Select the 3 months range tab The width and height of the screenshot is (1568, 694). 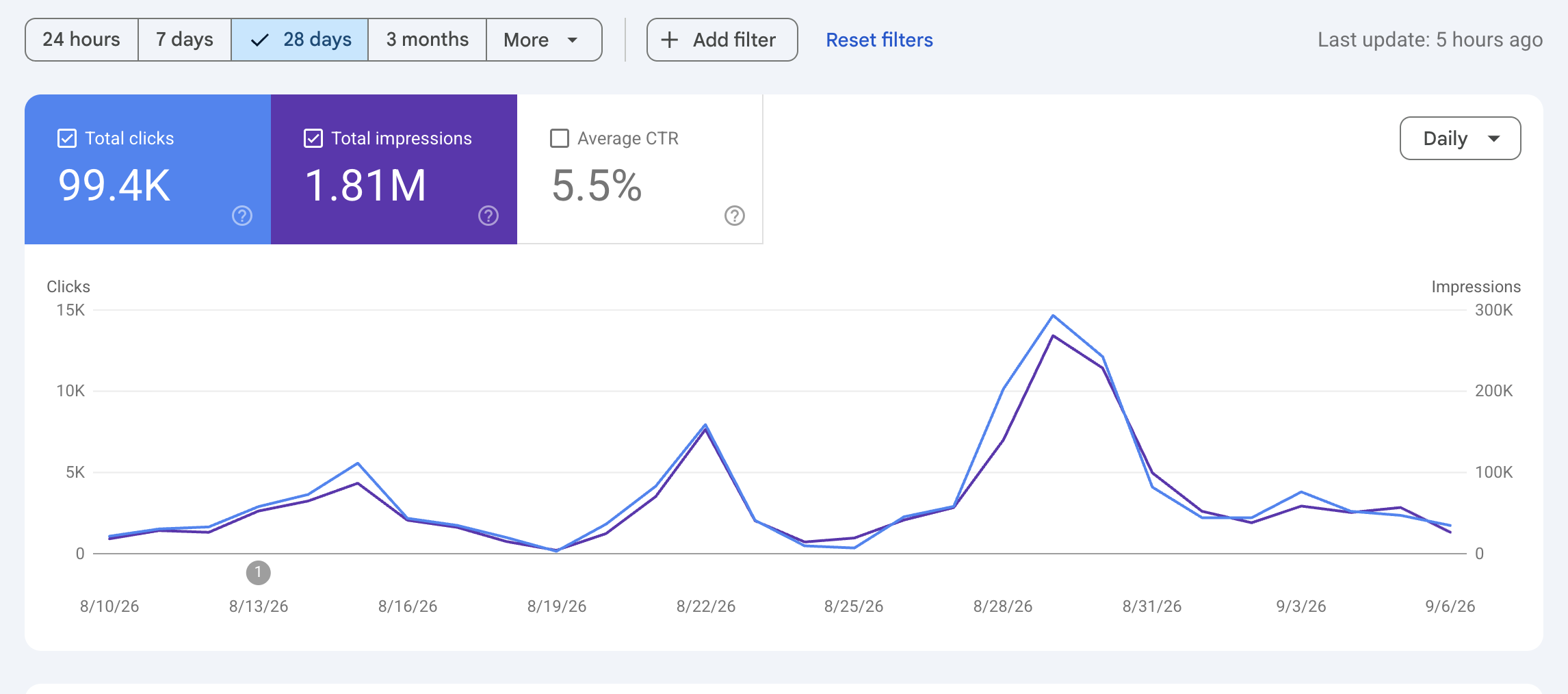tap(428, 40)
